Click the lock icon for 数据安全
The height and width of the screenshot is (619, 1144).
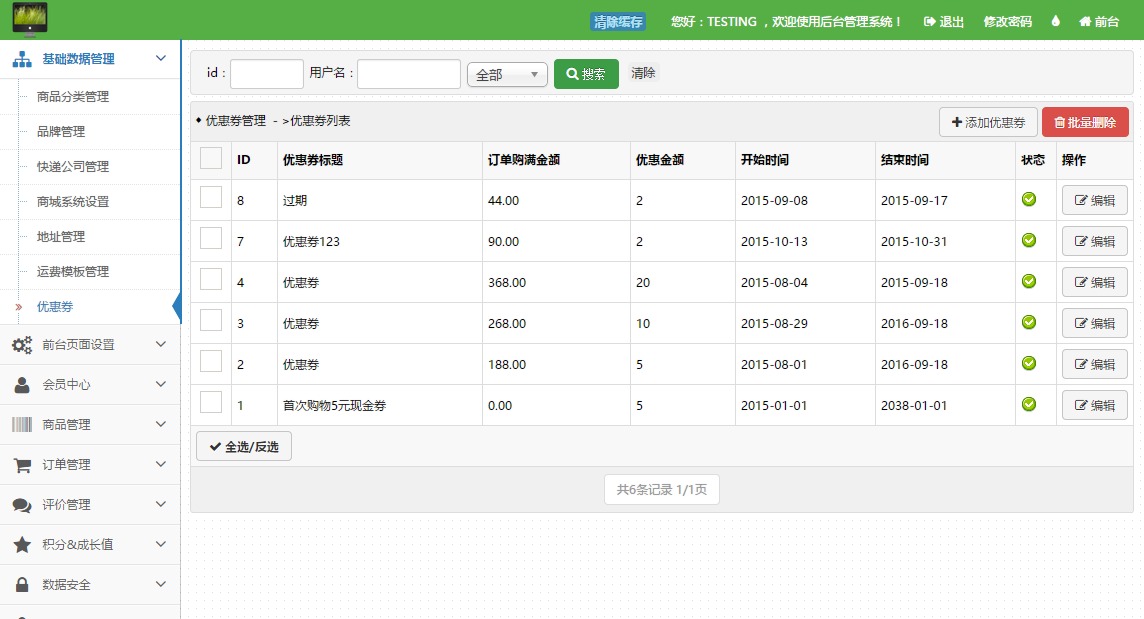[22, 585]
